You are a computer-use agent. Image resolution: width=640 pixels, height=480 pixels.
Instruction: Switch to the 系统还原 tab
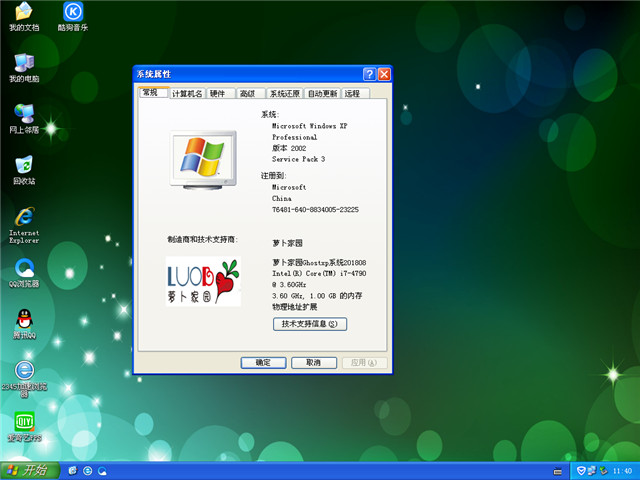[x=284, y=93]
